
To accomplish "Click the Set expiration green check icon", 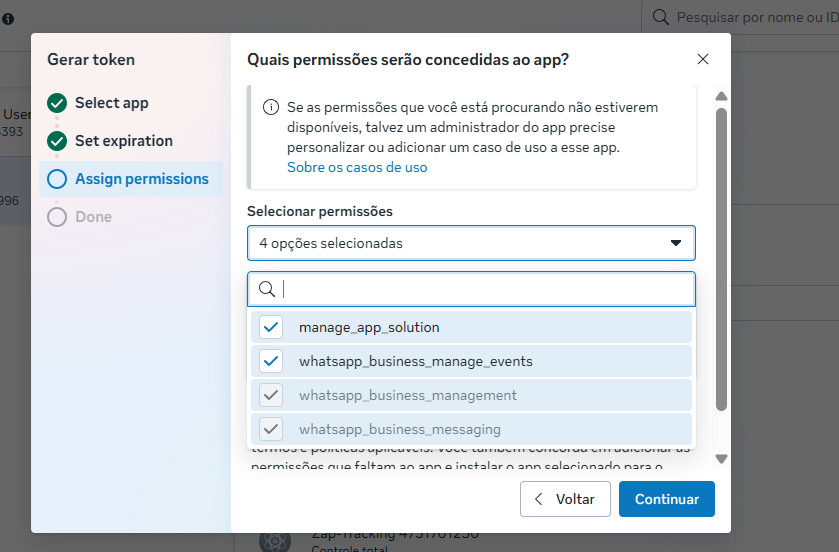I will [x=57, y=141].
